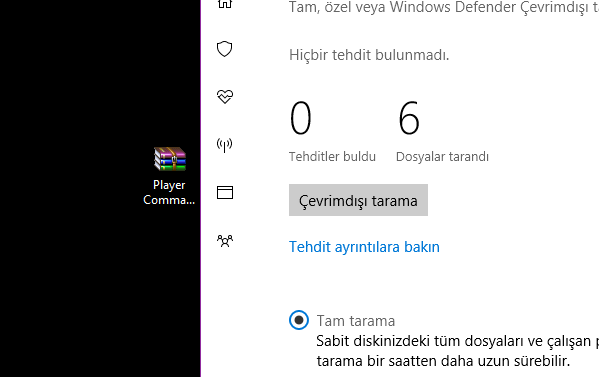Select the Tam tarama radio option
Image resolution: width=599 pixels, height=377 pixels.
coord(299,320)
